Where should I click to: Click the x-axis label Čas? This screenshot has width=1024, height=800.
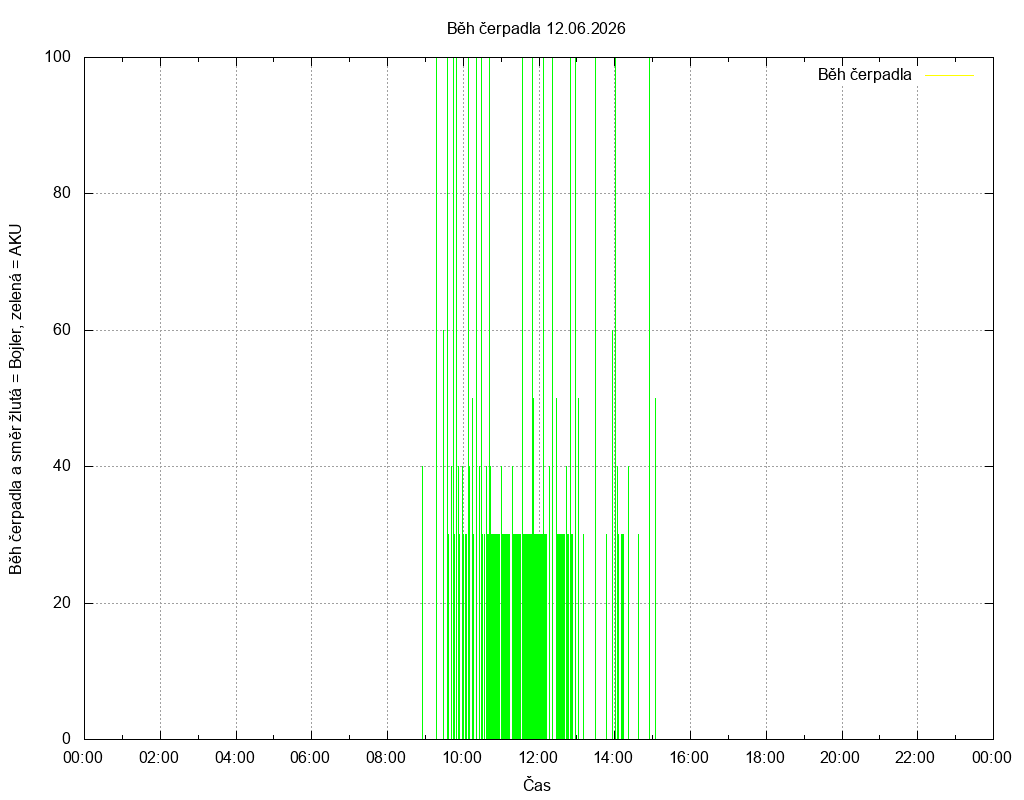(537, 785)
